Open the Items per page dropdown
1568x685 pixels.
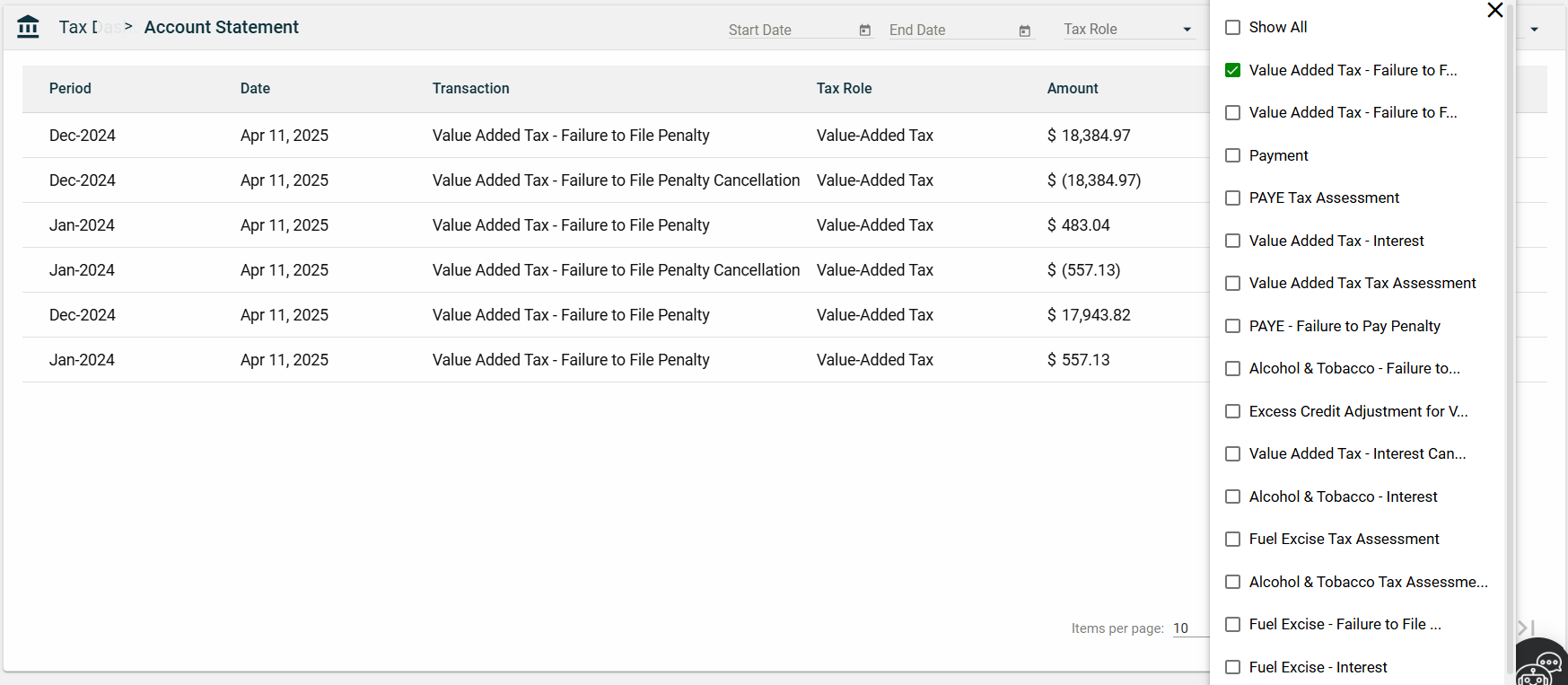point(1189,628)
